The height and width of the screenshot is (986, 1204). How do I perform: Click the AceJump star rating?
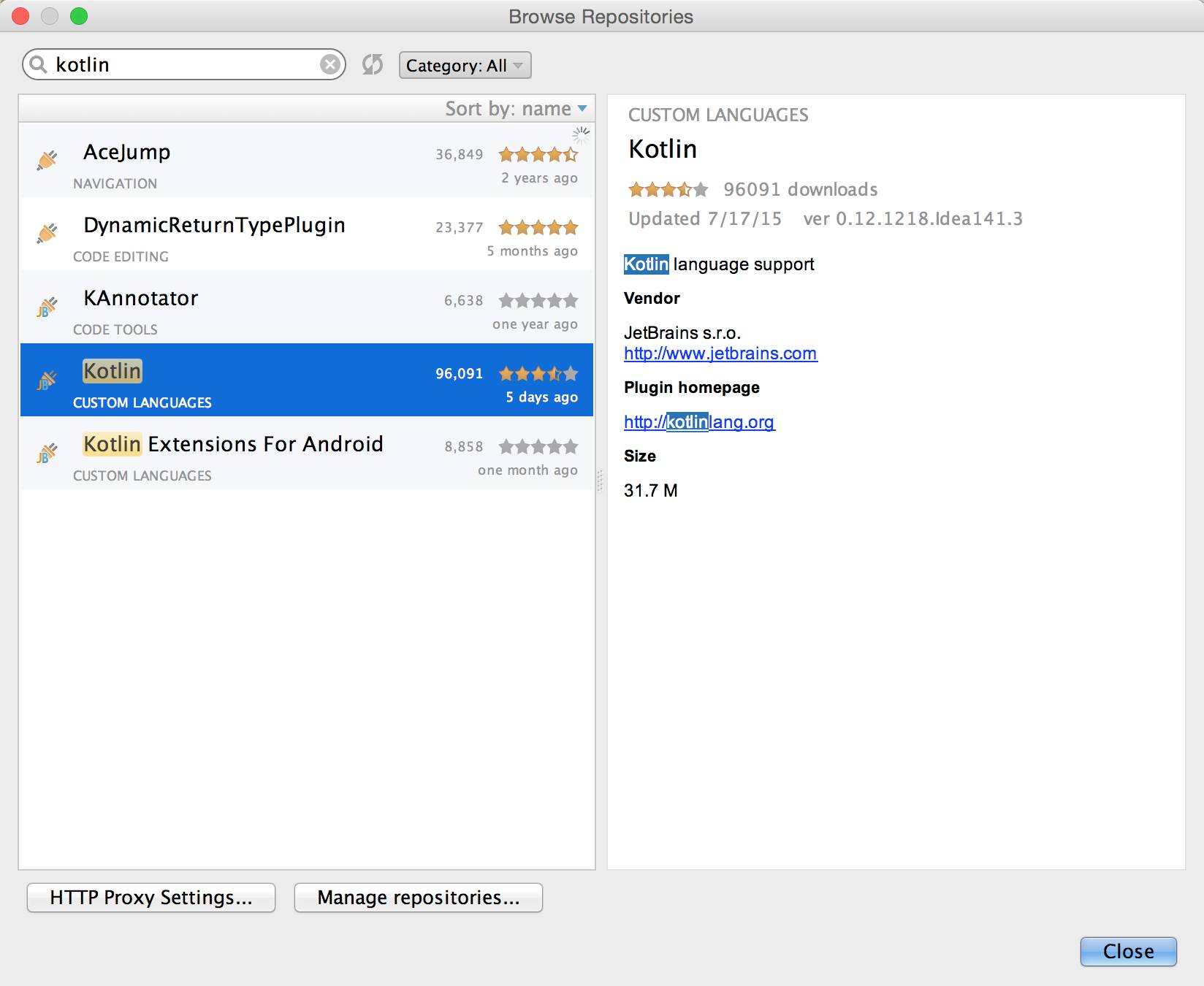pyautogui.click(x=538, y=154)
